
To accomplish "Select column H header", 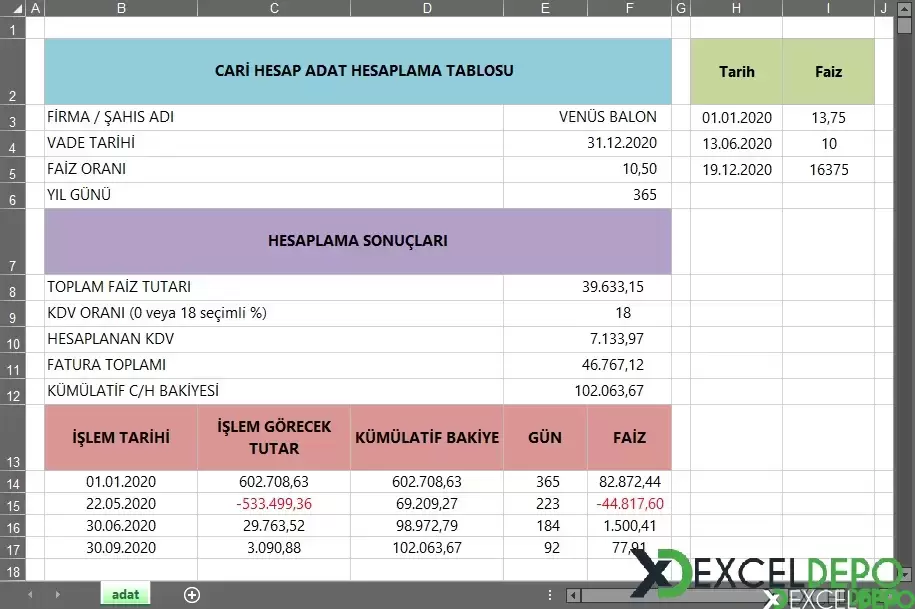I will (736, 9).
